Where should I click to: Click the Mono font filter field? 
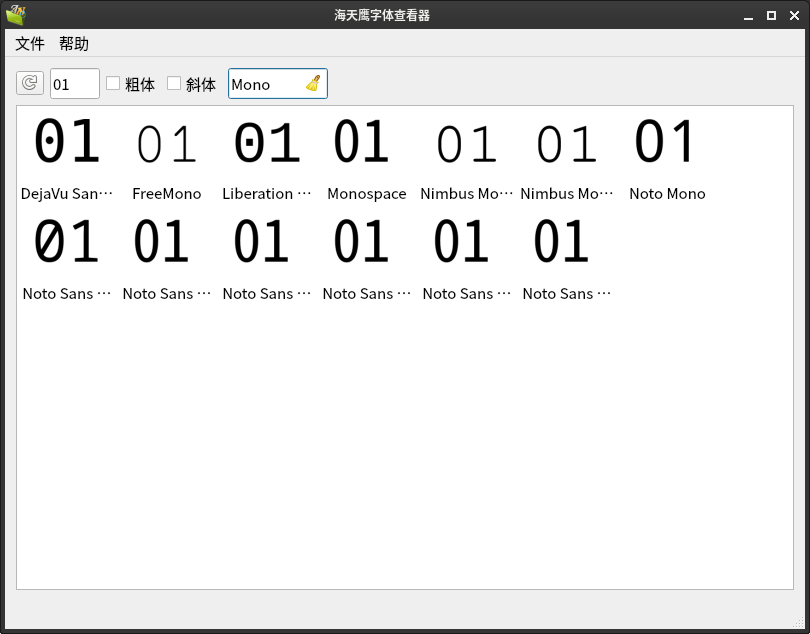click(x=278, y=83)
